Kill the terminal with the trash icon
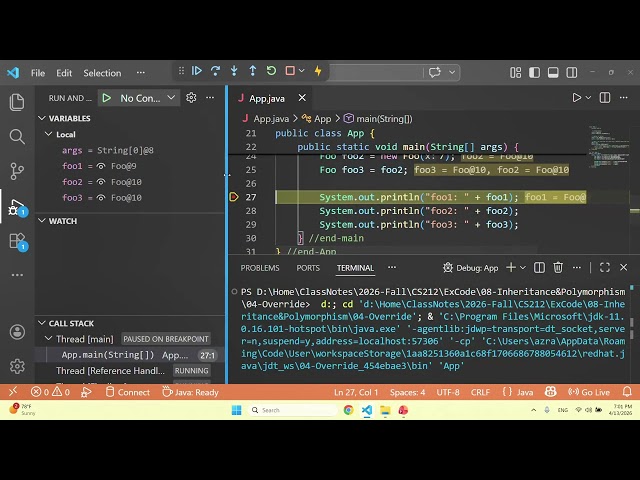 [558, 267]
